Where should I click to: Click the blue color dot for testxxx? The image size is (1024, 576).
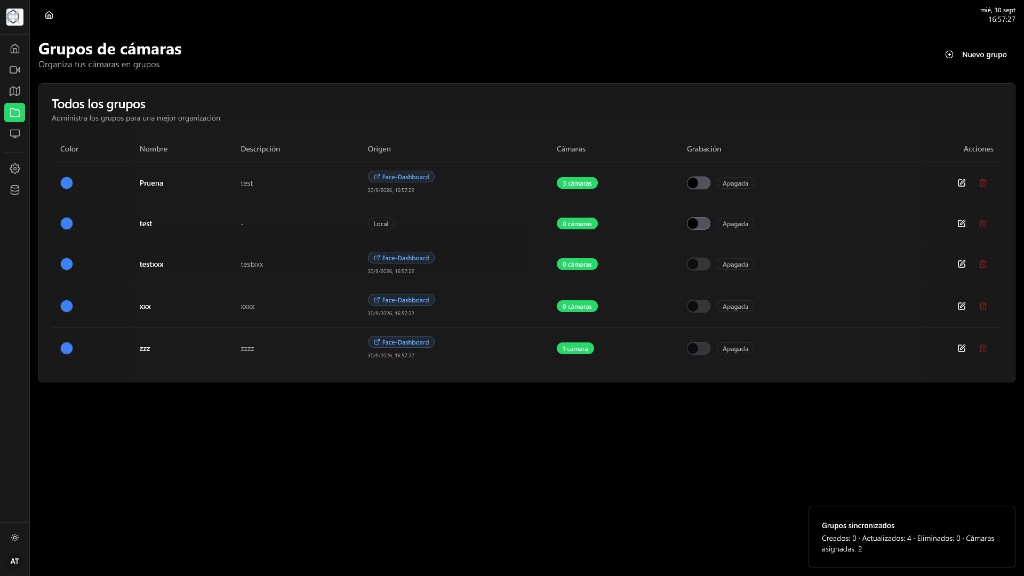pyautogui.click(x=67, y=264)
